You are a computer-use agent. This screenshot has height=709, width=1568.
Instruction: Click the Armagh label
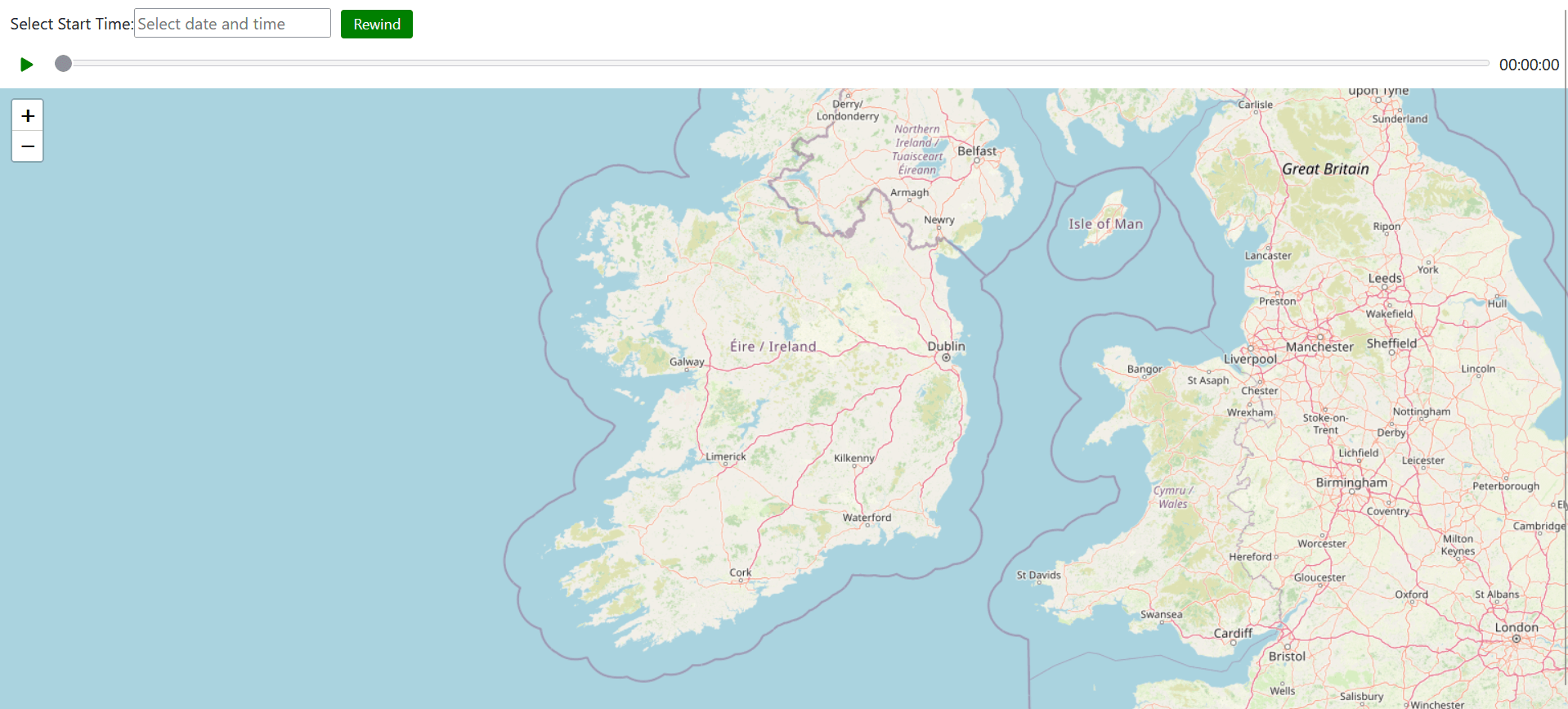[909, 192]
